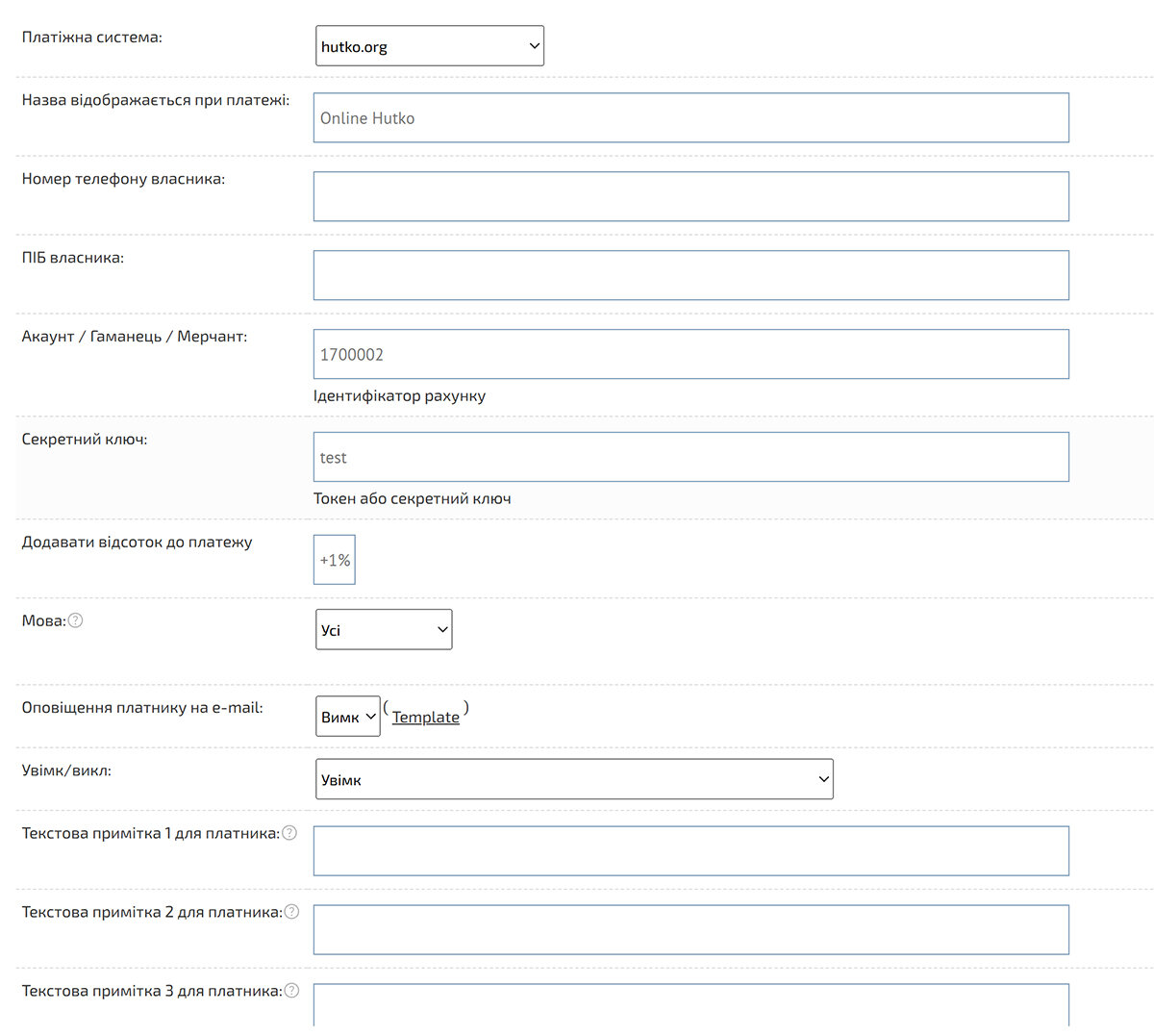Click help icon beside Текстова примітка 2

[292, 912]
